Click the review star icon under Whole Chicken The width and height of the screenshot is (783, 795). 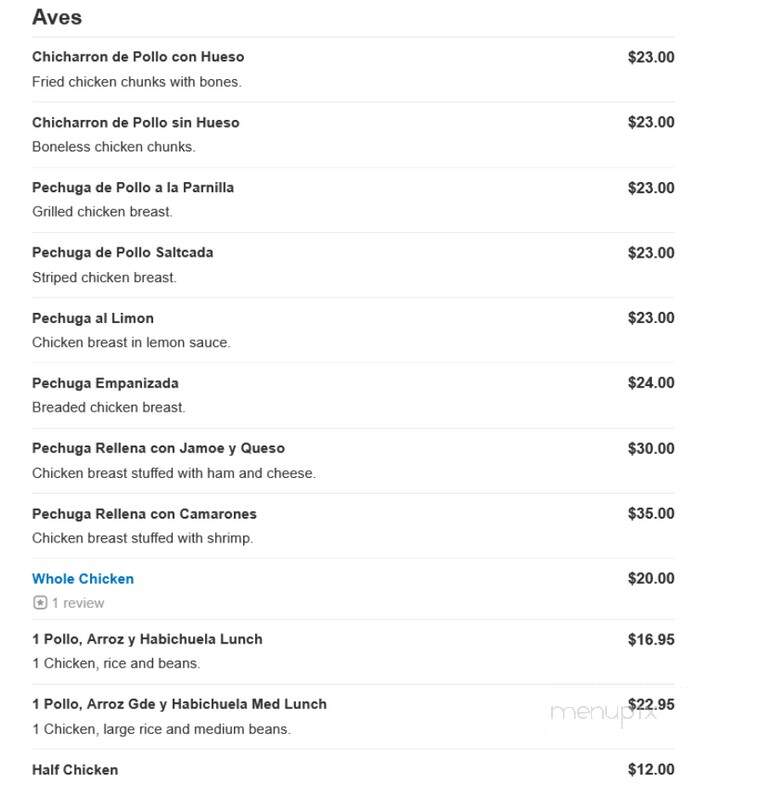coord(40,603)
